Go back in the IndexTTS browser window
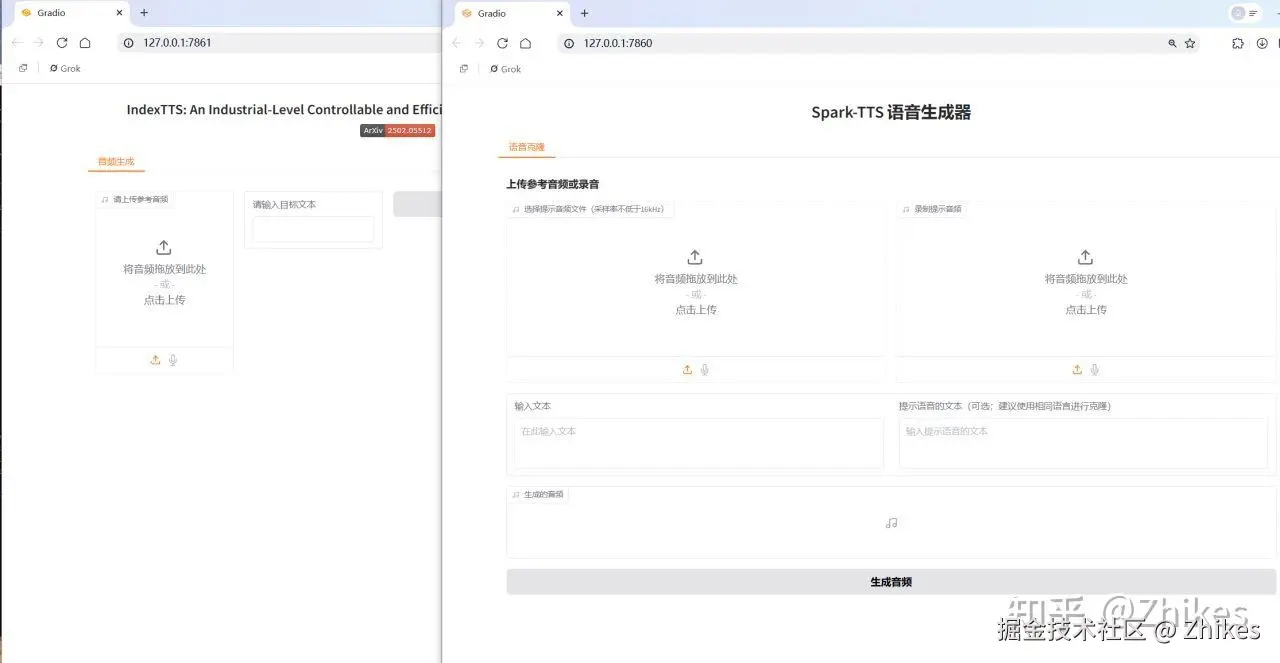1280x663 pixels. (16, 43)
